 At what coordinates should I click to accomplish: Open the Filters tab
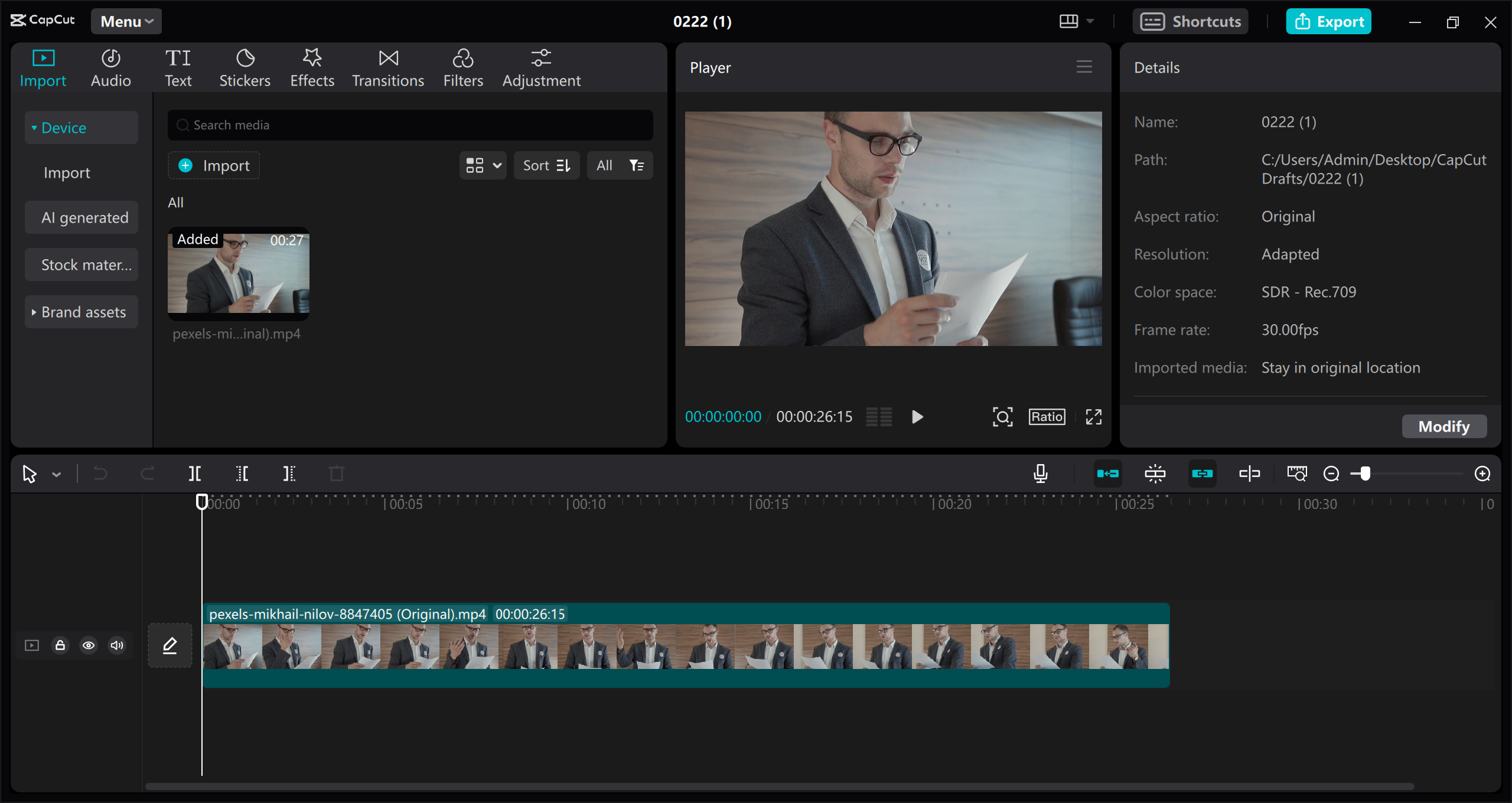point(463,67)
